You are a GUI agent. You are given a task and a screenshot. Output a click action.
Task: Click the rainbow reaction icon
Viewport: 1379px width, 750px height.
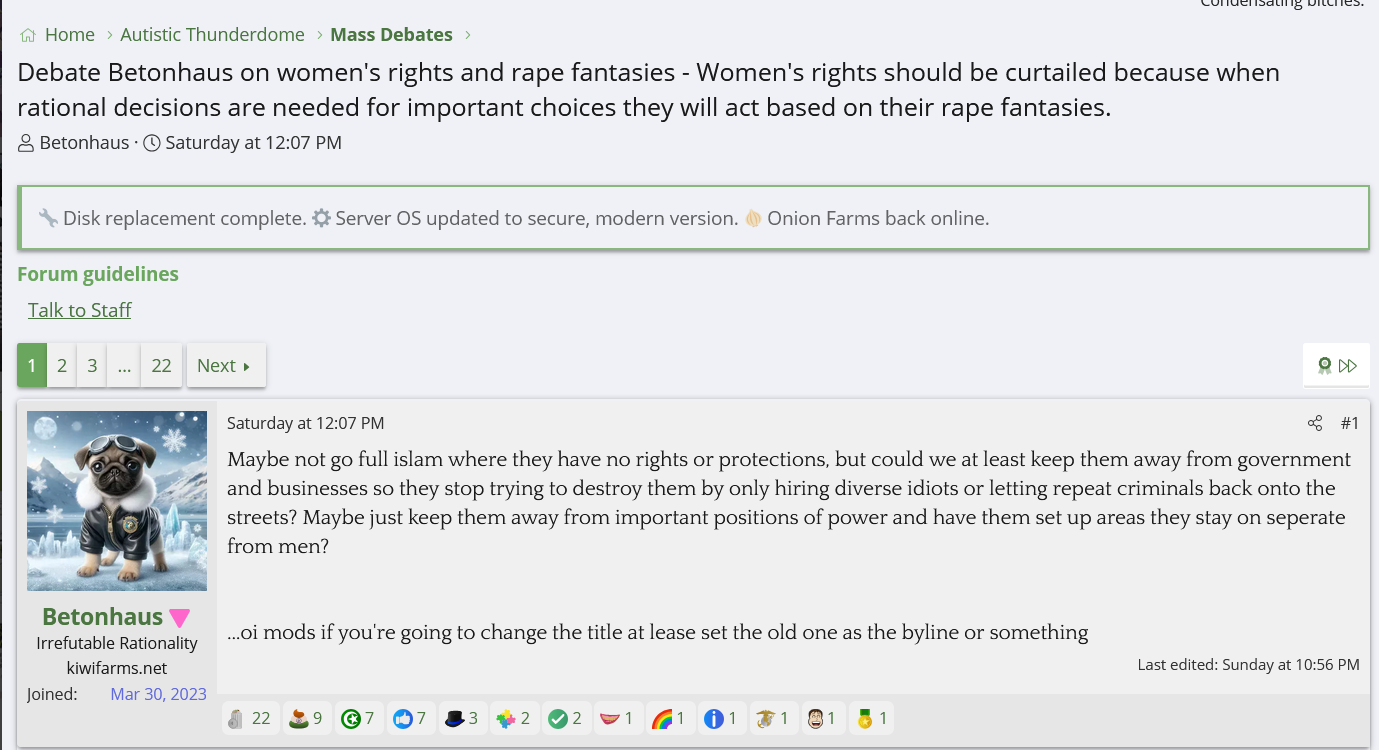(x=661, y=718)
